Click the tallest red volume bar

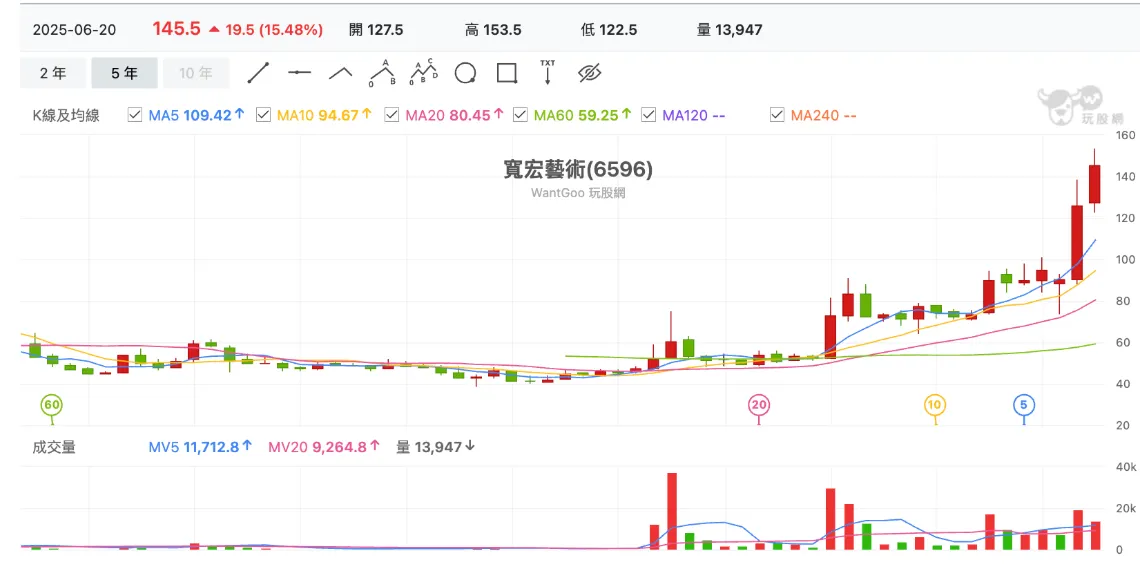point(672,511)
